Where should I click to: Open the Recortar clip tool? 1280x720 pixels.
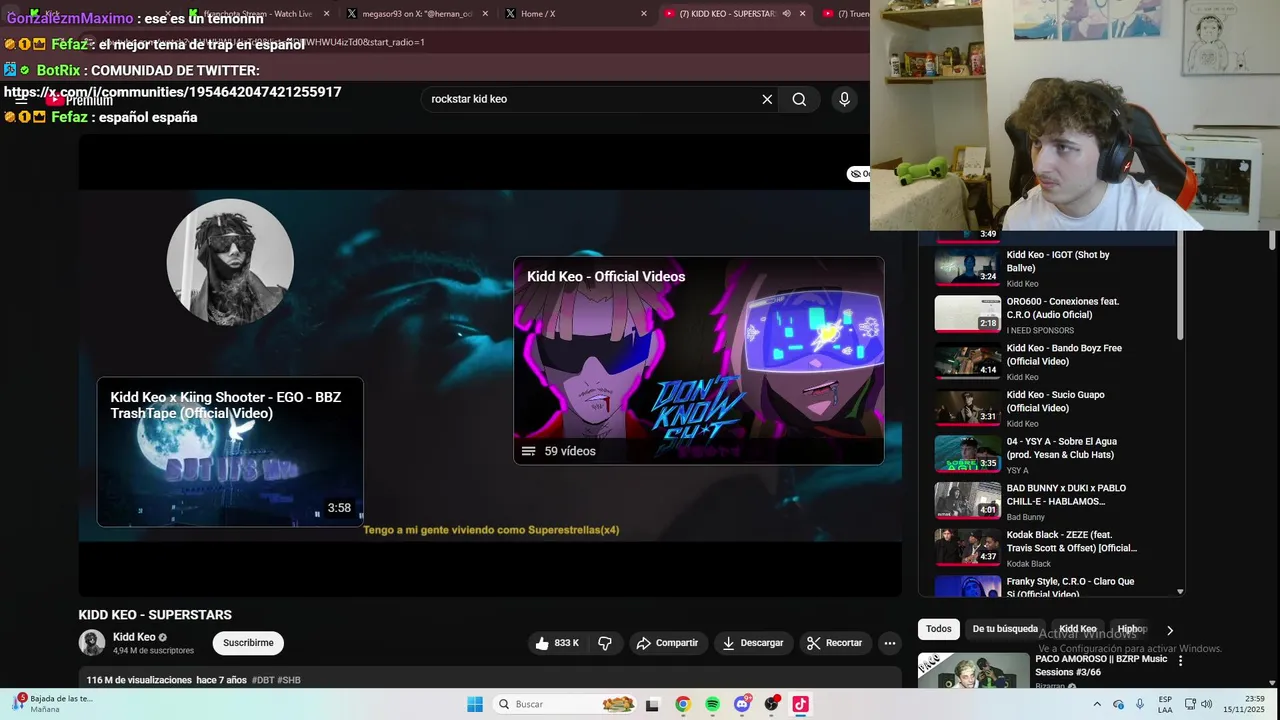point(834,643)
